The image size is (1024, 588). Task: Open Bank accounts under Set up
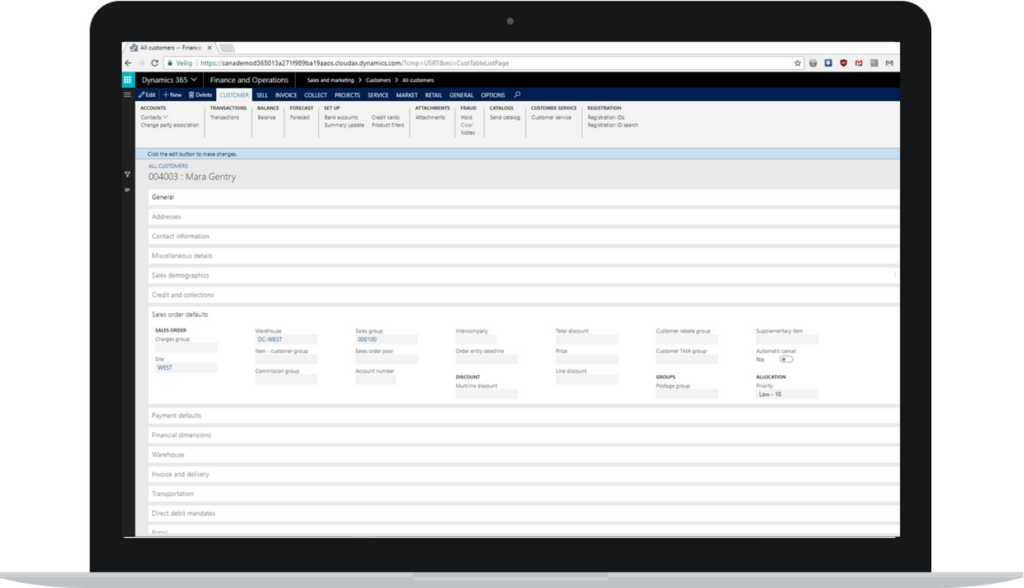(x=340, y=116)
